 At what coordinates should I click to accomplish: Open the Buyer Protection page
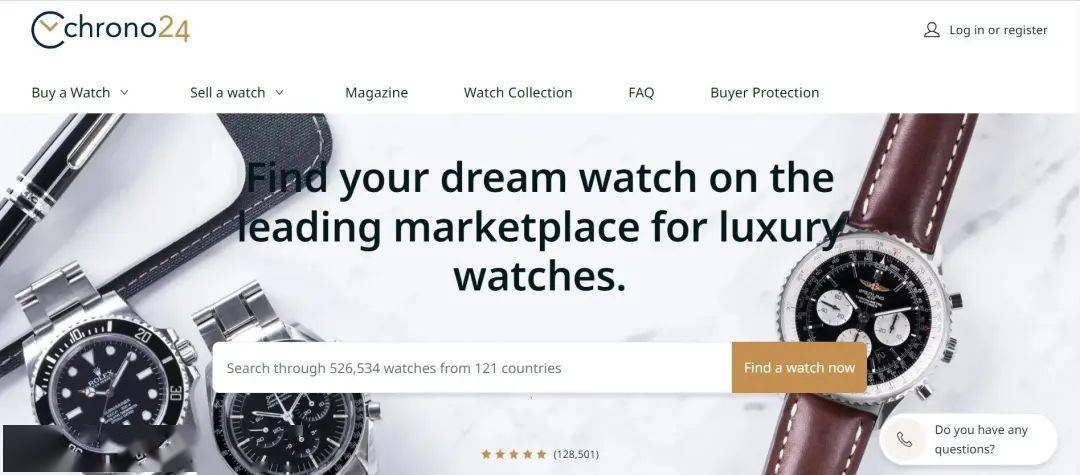tap(765, 92)
